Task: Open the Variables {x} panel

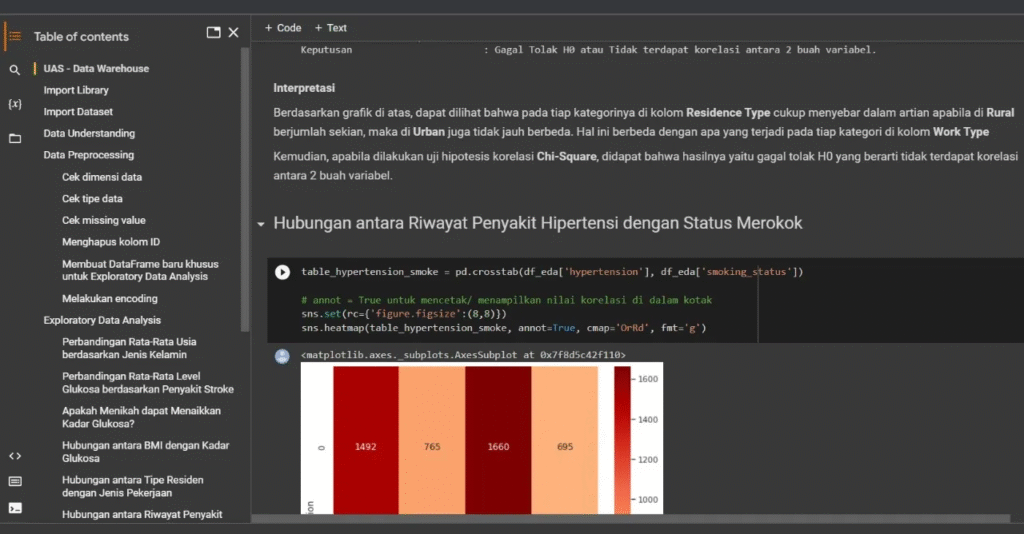Action: point(14,104)
